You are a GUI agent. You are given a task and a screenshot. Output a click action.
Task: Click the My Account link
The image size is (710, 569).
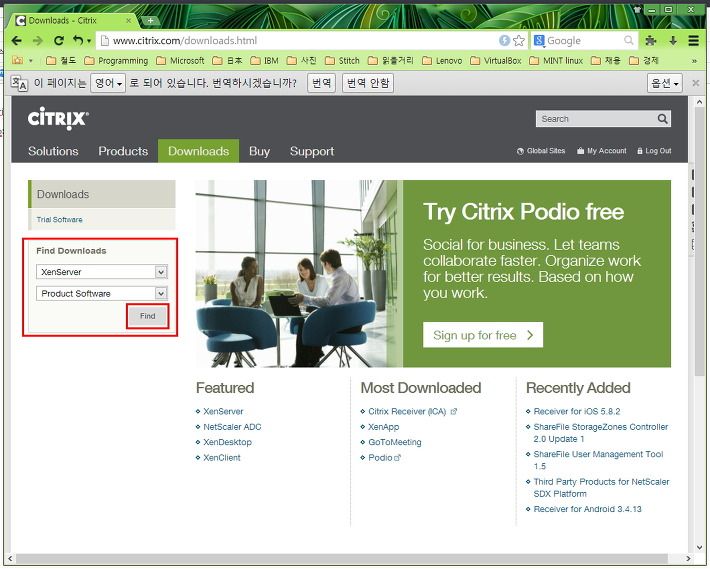point(602,151)
